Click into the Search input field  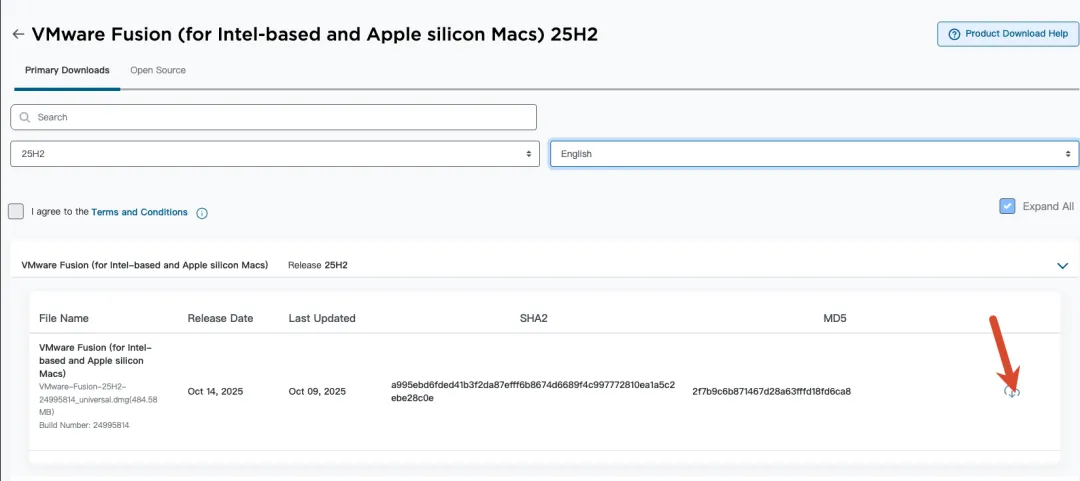click(x=280, y=117)
